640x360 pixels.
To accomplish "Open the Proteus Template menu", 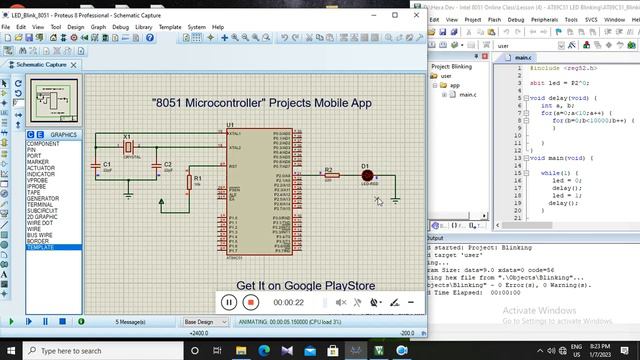I will tap(170, 27).
